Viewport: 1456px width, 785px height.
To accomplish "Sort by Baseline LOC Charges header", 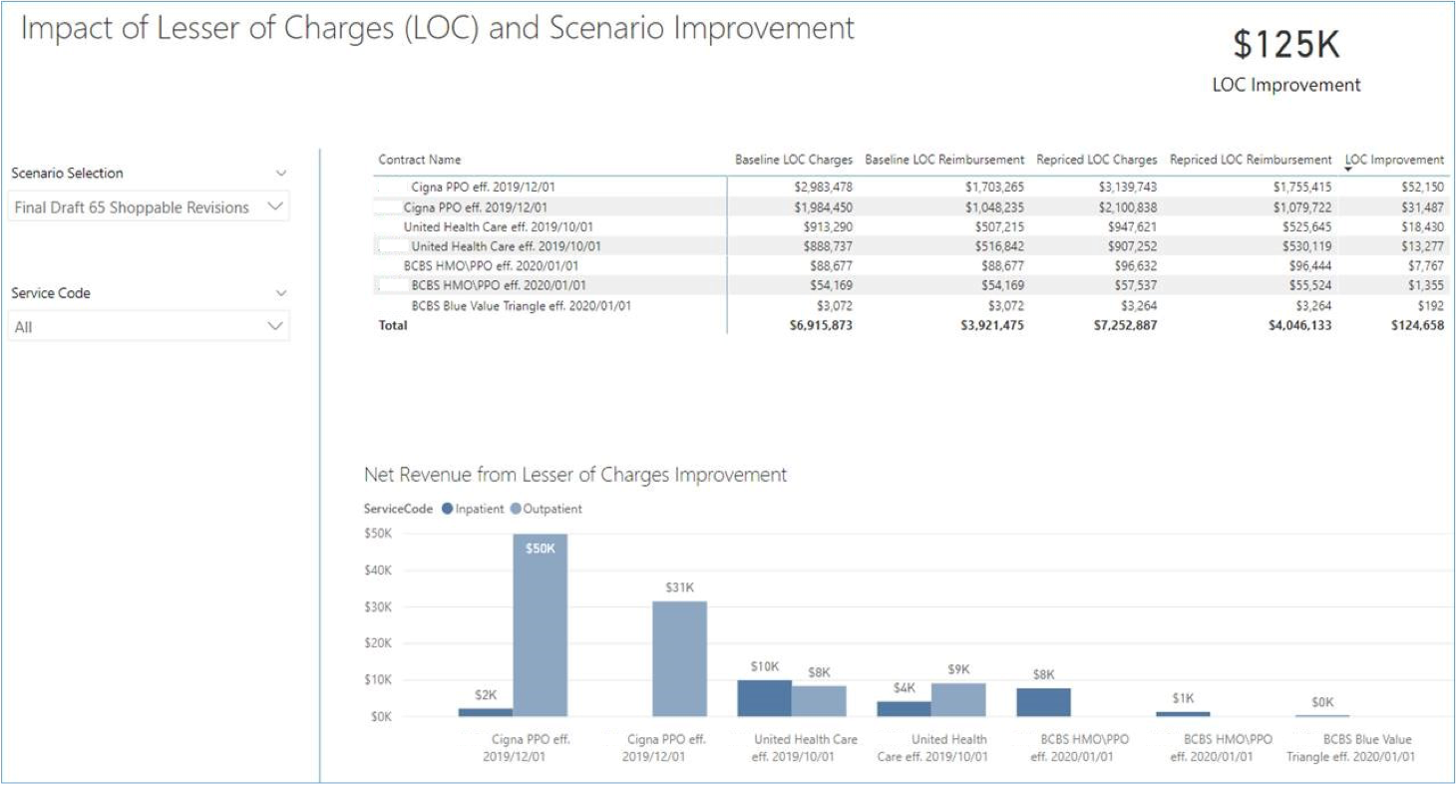I will 794,160.
